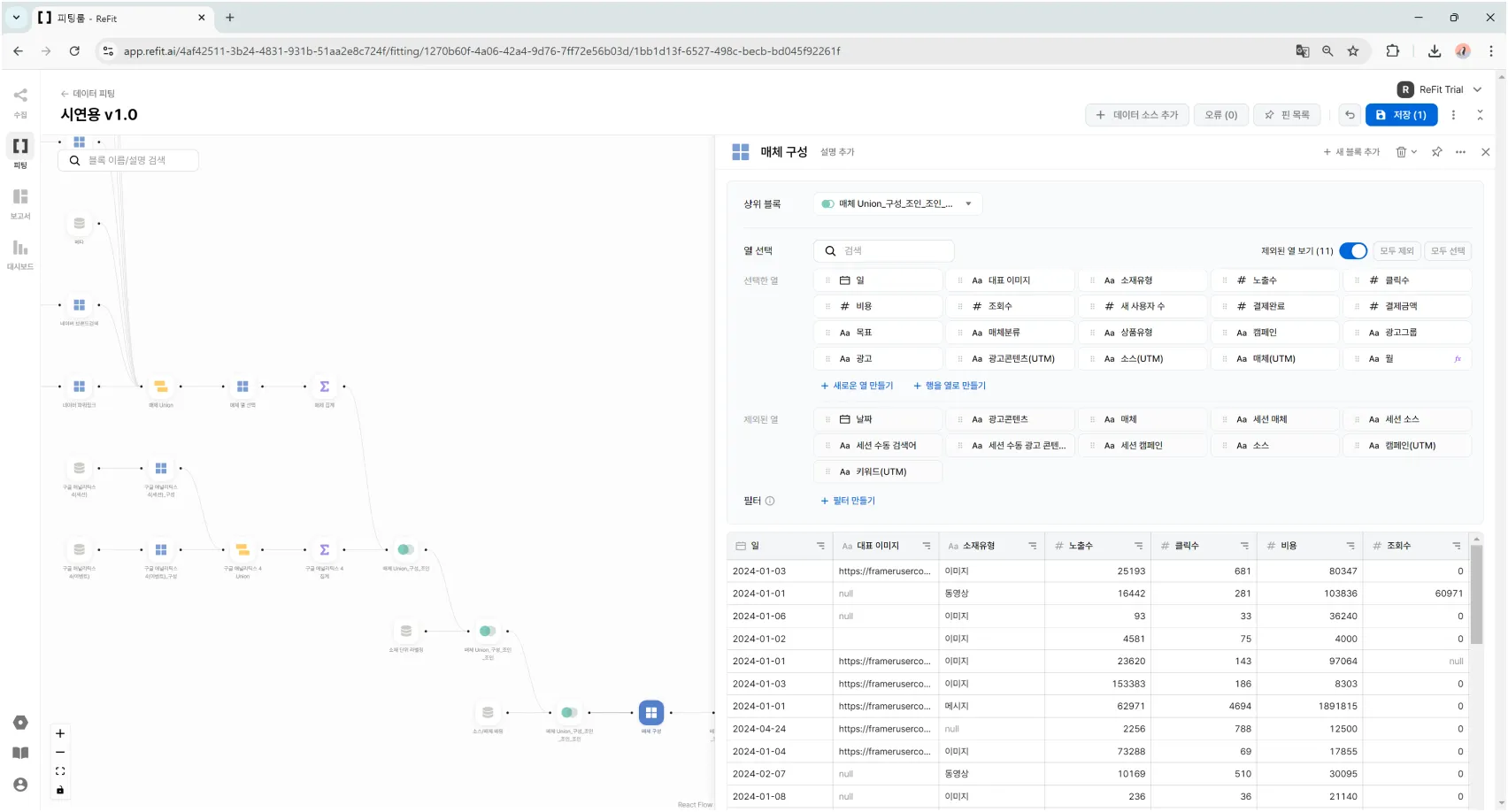Click the browser extensions puzzle icon
The width and height of the screenshot is (1508, 812).
(1392, 51)
